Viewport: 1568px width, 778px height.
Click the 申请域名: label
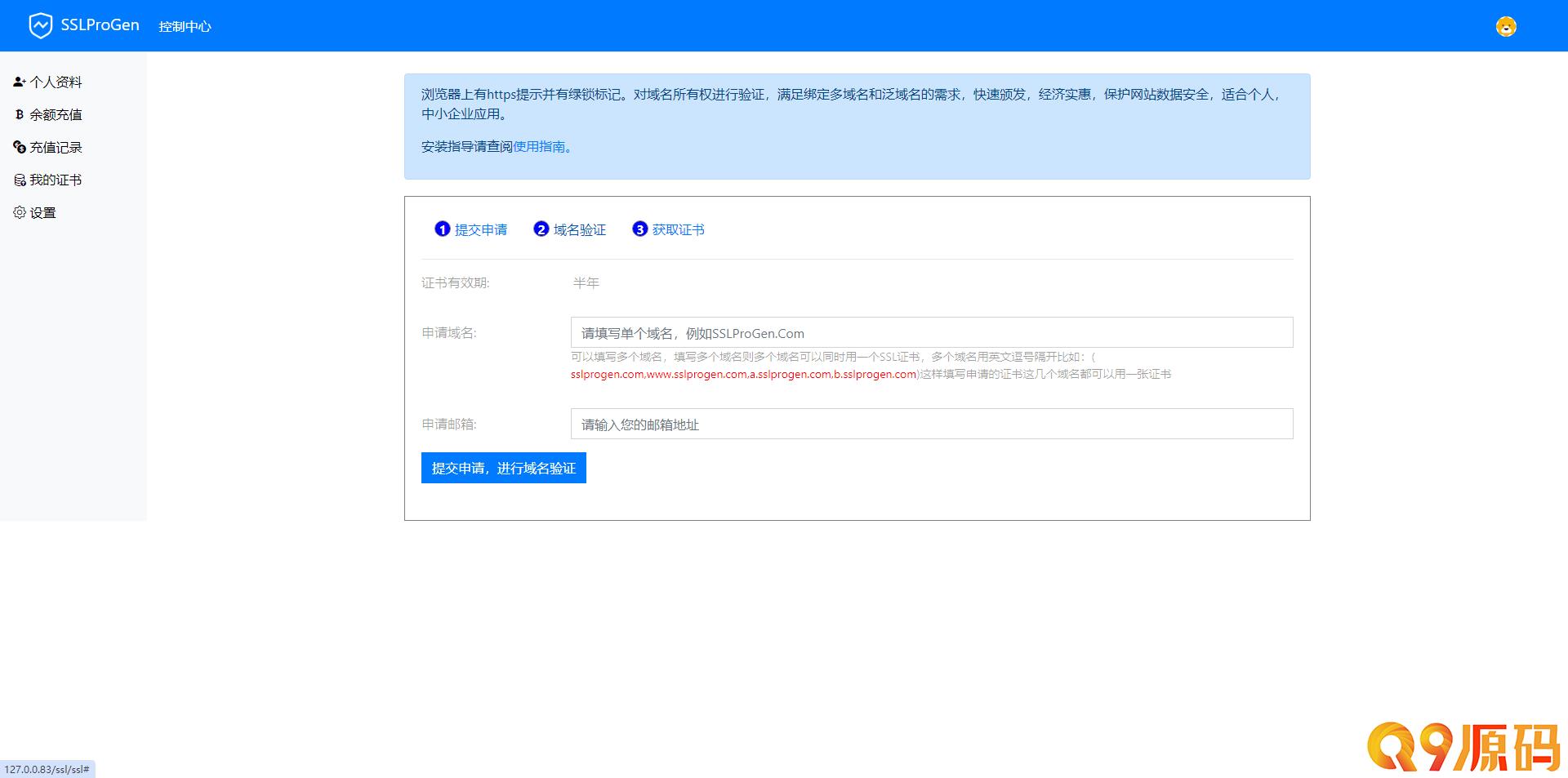click(449, 332)
